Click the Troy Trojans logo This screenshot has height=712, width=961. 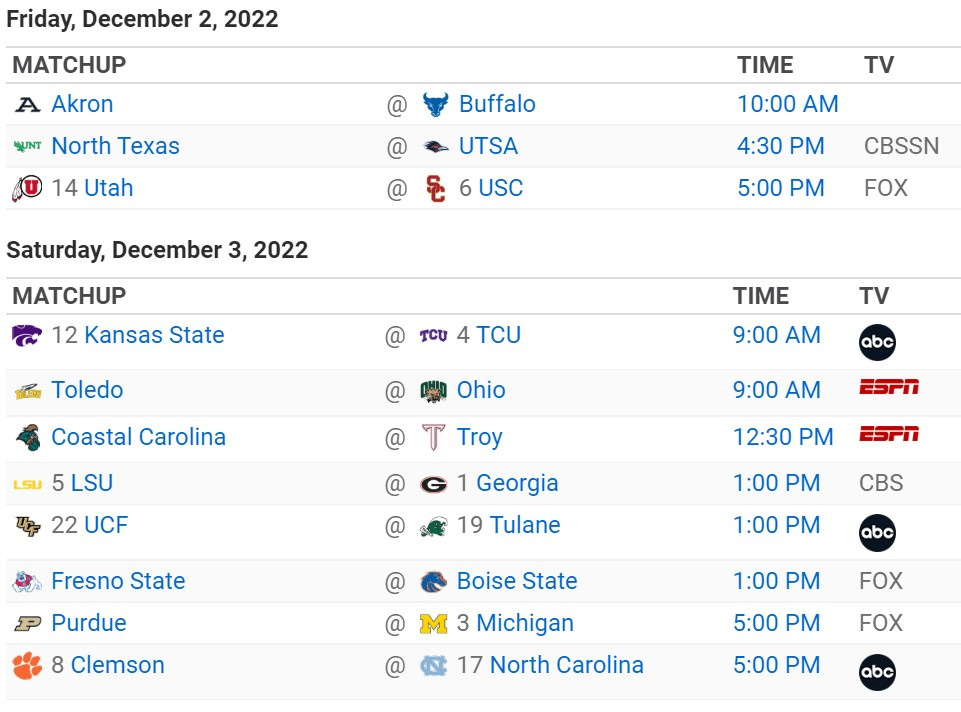click(433, 438)
